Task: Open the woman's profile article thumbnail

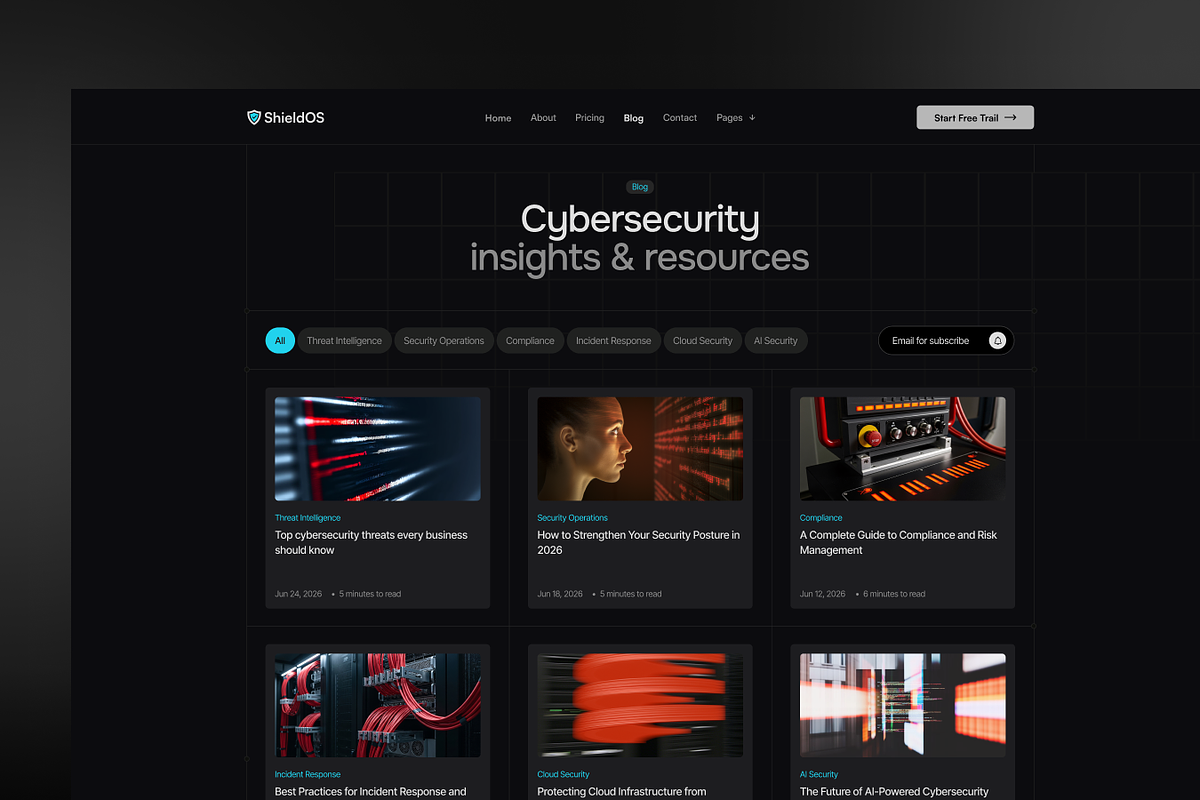Action: (640, 449)
